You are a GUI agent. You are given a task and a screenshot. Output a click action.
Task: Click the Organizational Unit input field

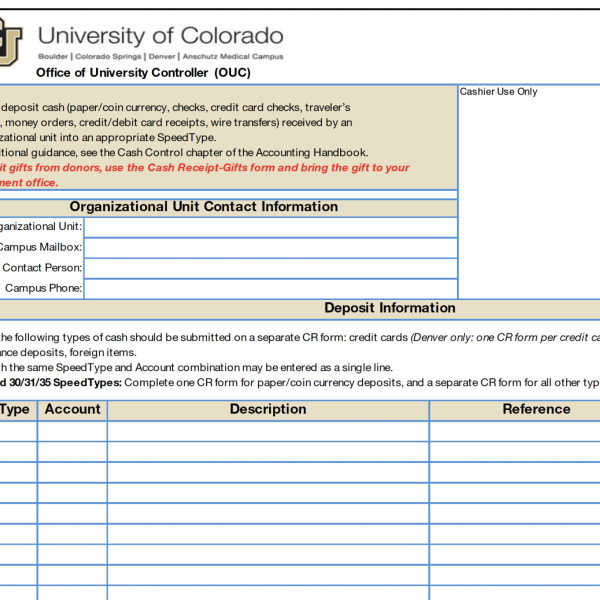click(x=271, y=228)
